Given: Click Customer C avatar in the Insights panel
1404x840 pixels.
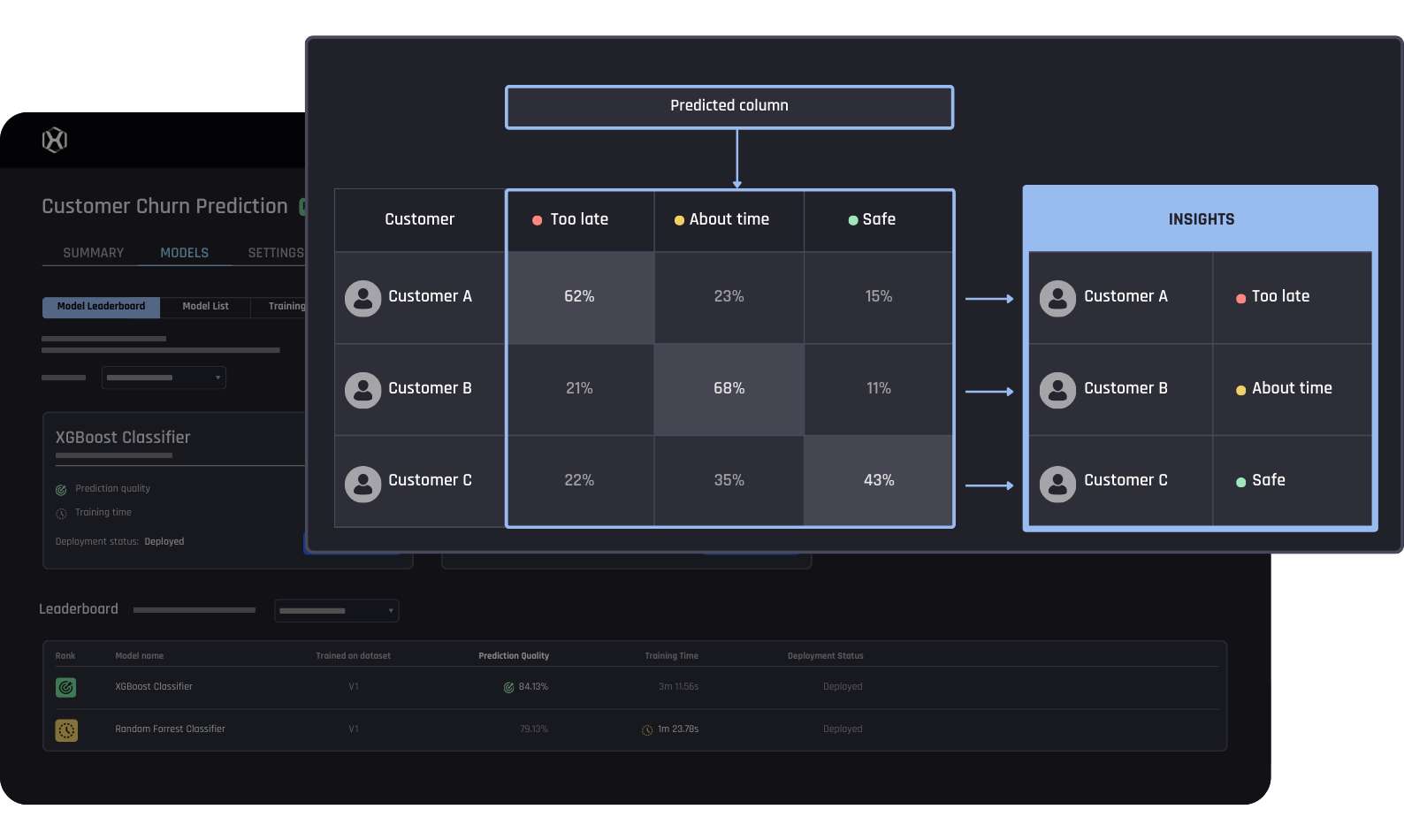Looking at the screenshot, I should coord(1057,484).
